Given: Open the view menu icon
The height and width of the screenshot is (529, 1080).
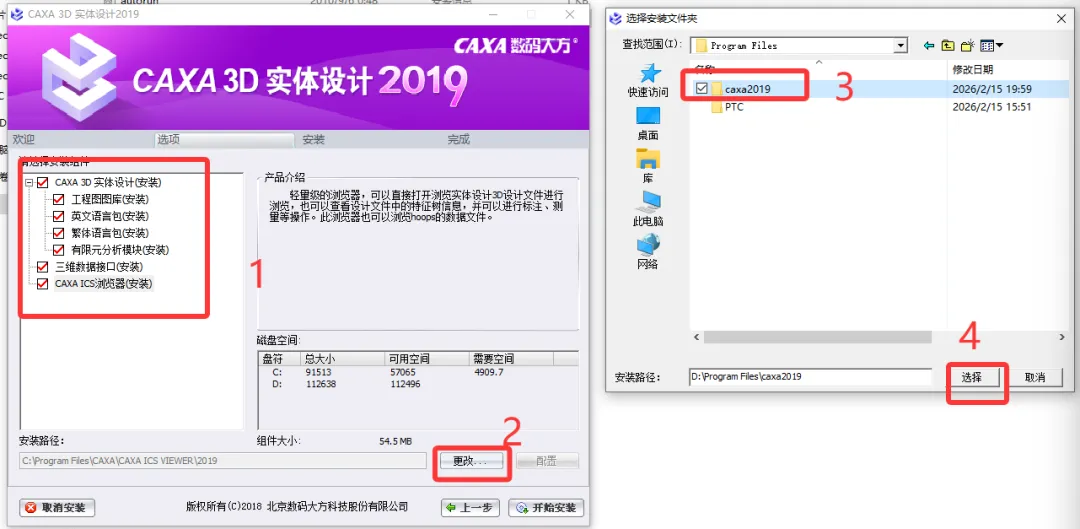Looking at the screenshot, I should point(987,45).
